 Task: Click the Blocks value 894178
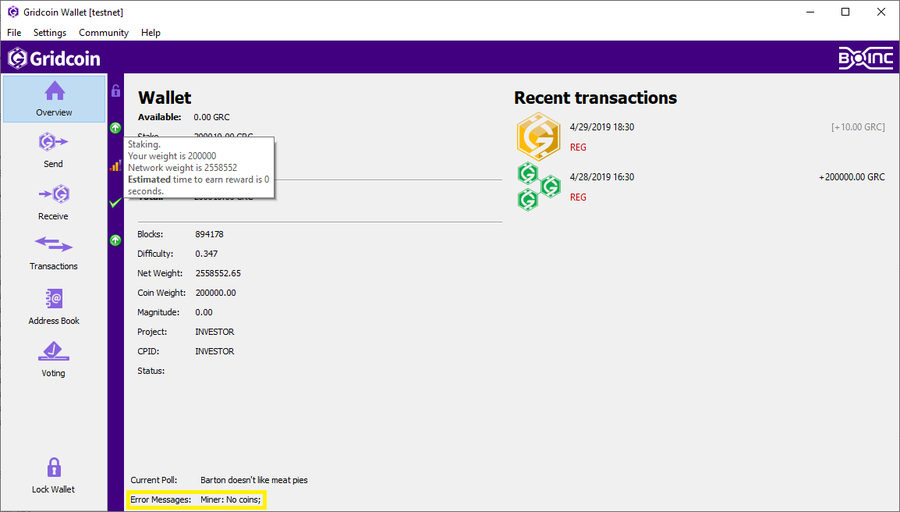tap(210, 234)
